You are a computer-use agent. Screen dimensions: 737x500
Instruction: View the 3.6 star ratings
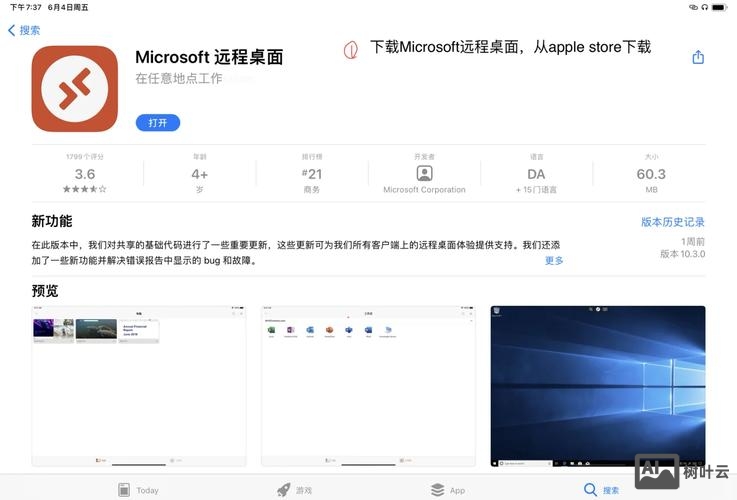click(85, 174)
